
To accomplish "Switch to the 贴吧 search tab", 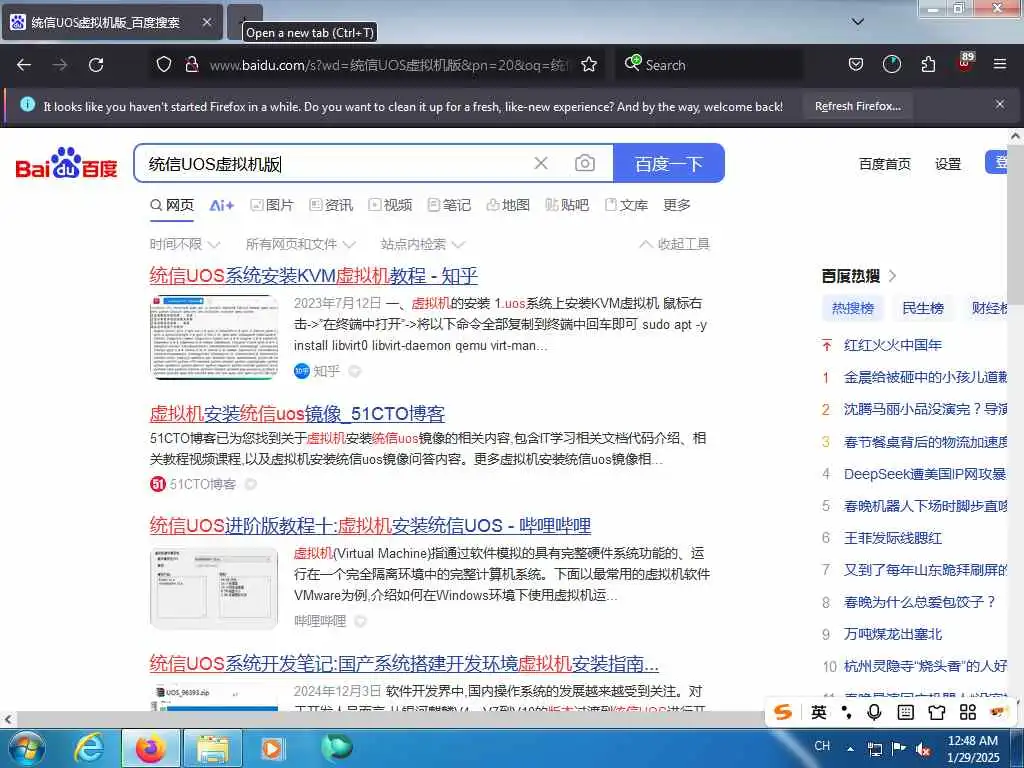I will point(567,205).
